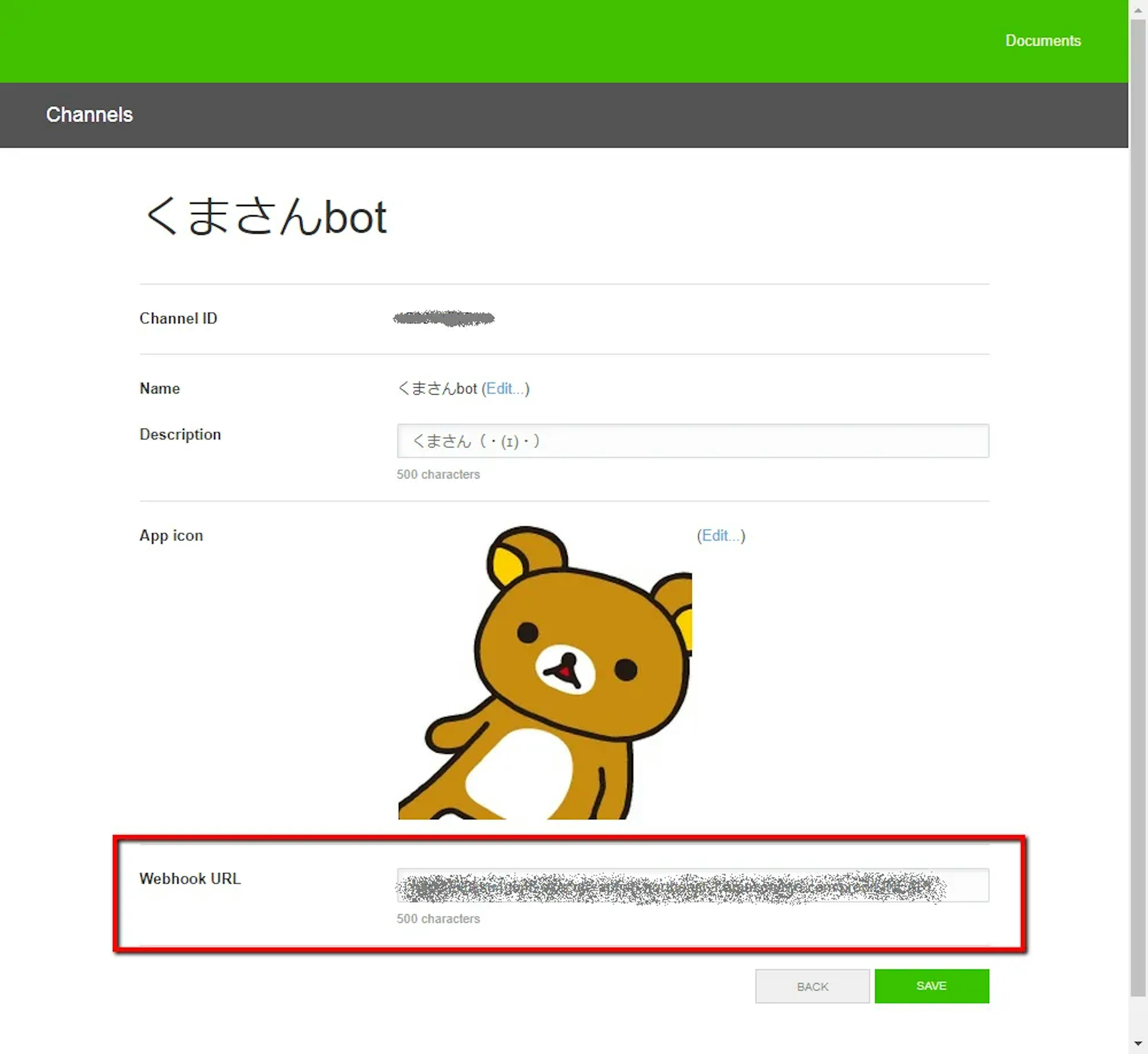Viewport: 1148px width, 1054px height.
Task: Click the Edit link next to Name
Action: click(505, 389)
